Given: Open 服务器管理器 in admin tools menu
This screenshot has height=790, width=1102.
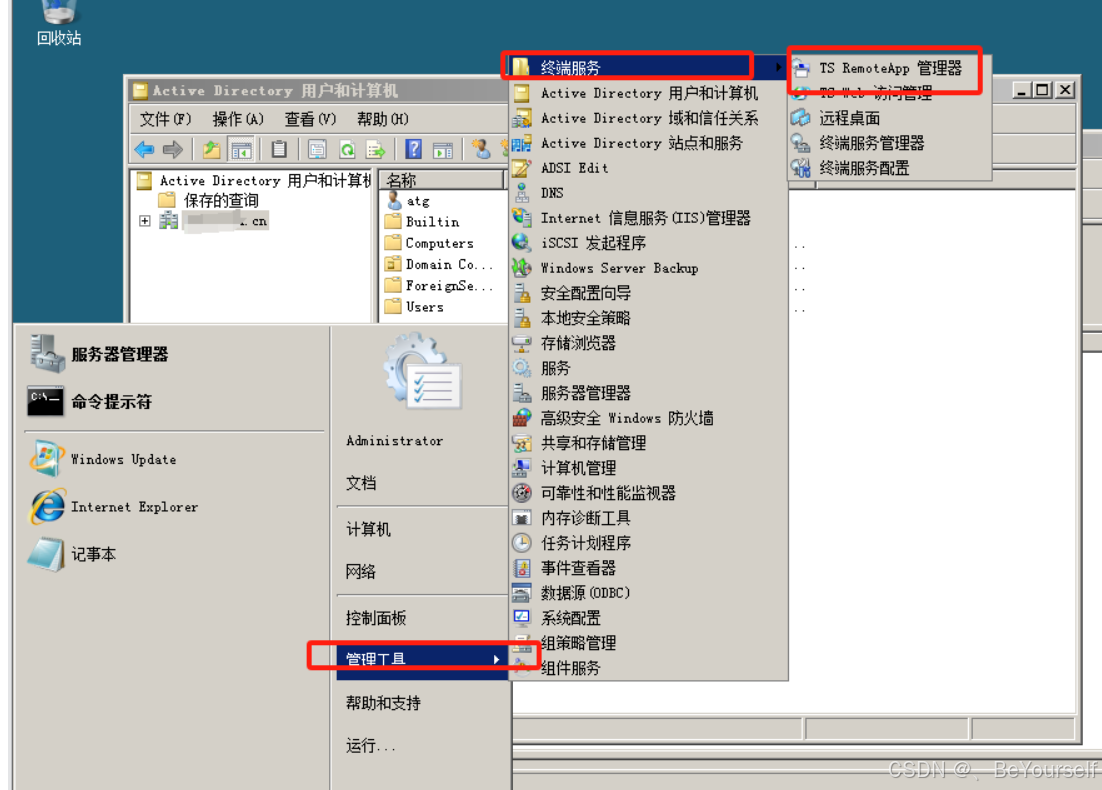Looking at the screenshot, I should [647, 393].
